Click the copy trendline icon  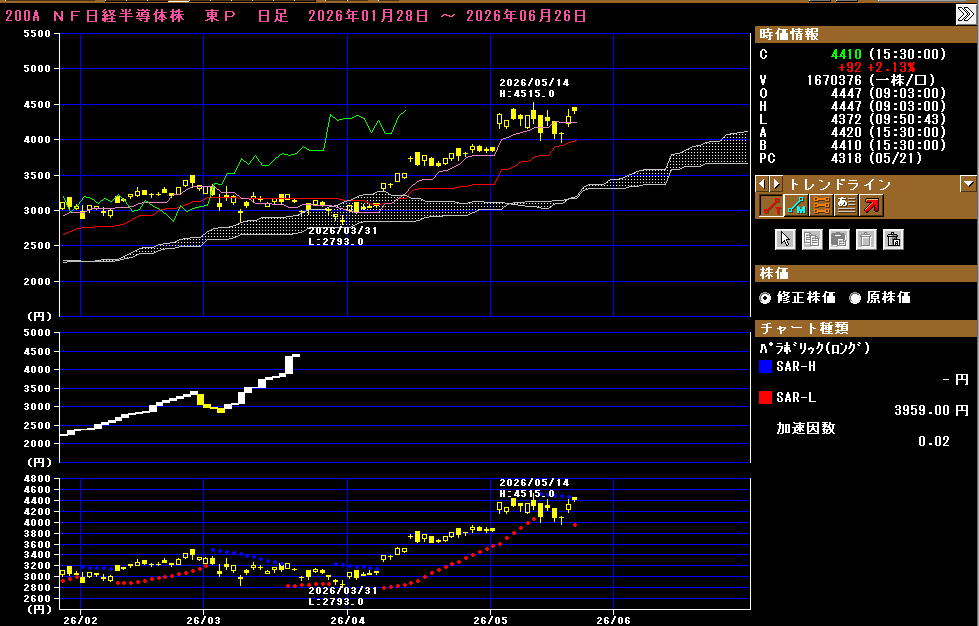click(x=812, y=239)
